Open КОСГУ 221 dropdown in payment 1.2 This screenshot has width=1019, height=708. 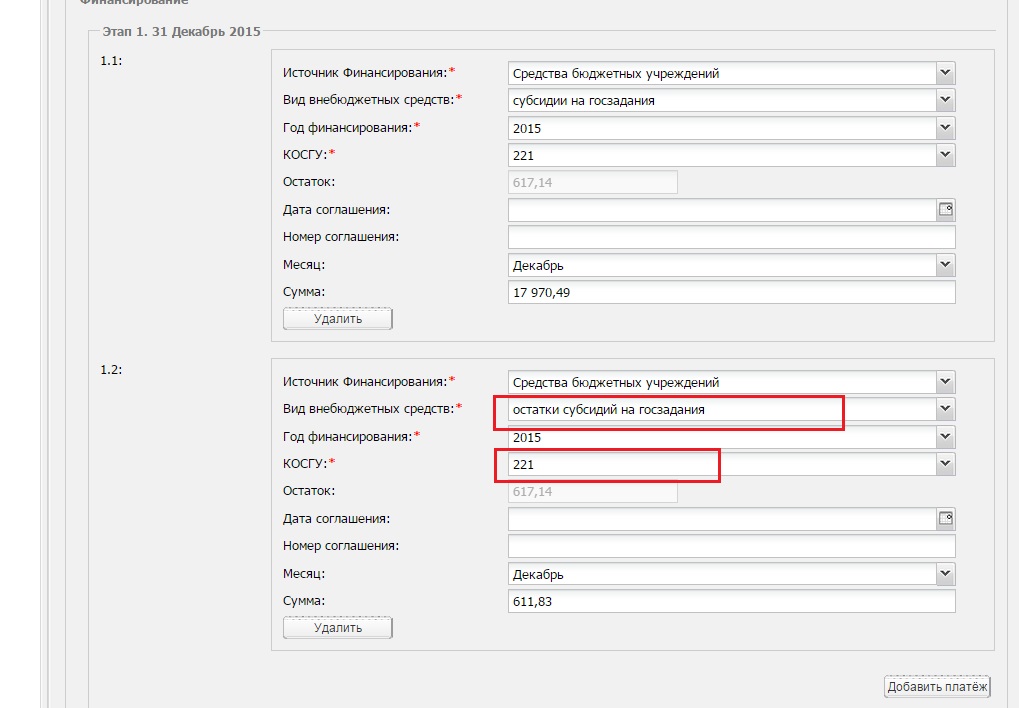(945, 464)
